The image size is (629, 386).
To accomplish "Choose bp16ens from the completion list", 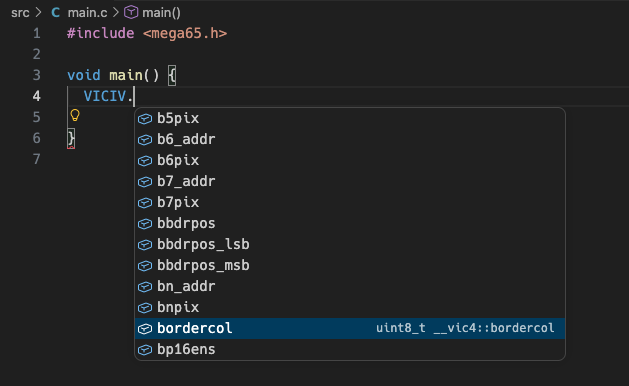I will coord(350,349).
